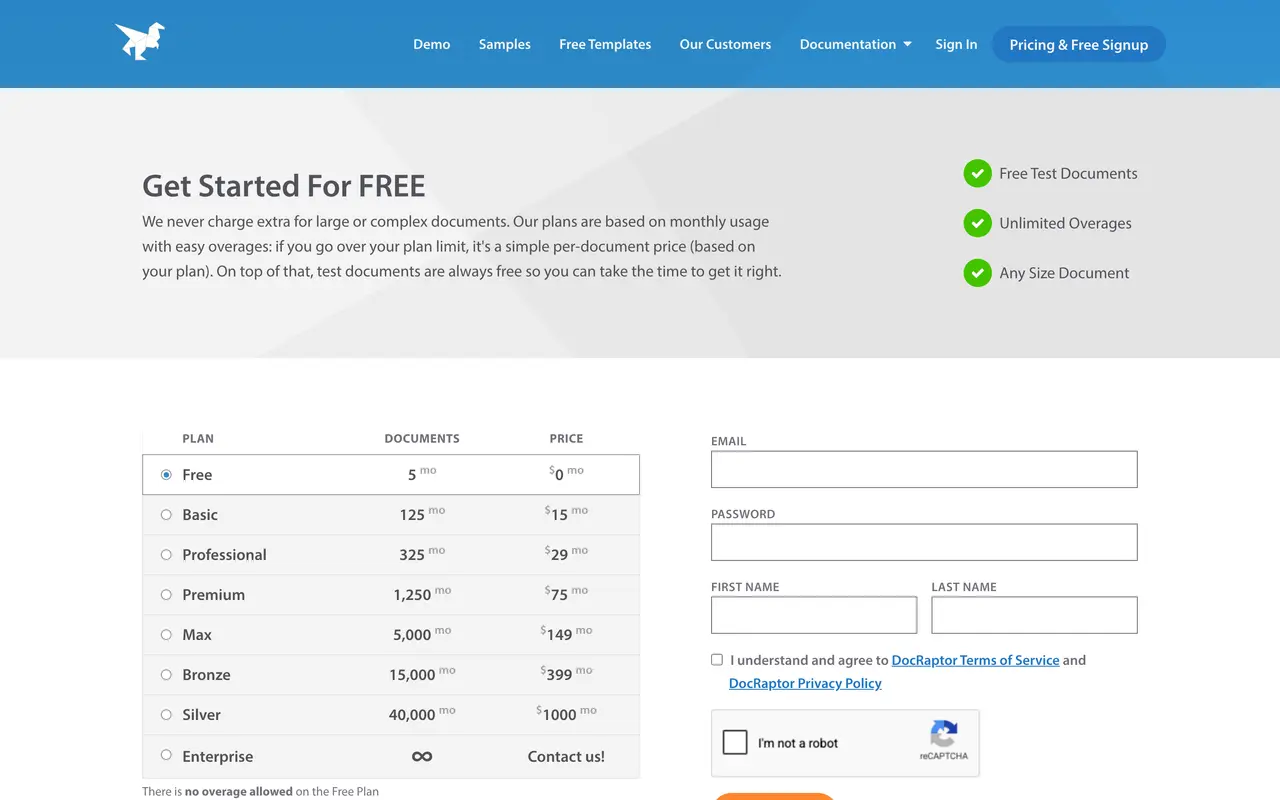Screen dimensions: 1280x800
Task: Go to the Samples page
Action: (505, 44)
